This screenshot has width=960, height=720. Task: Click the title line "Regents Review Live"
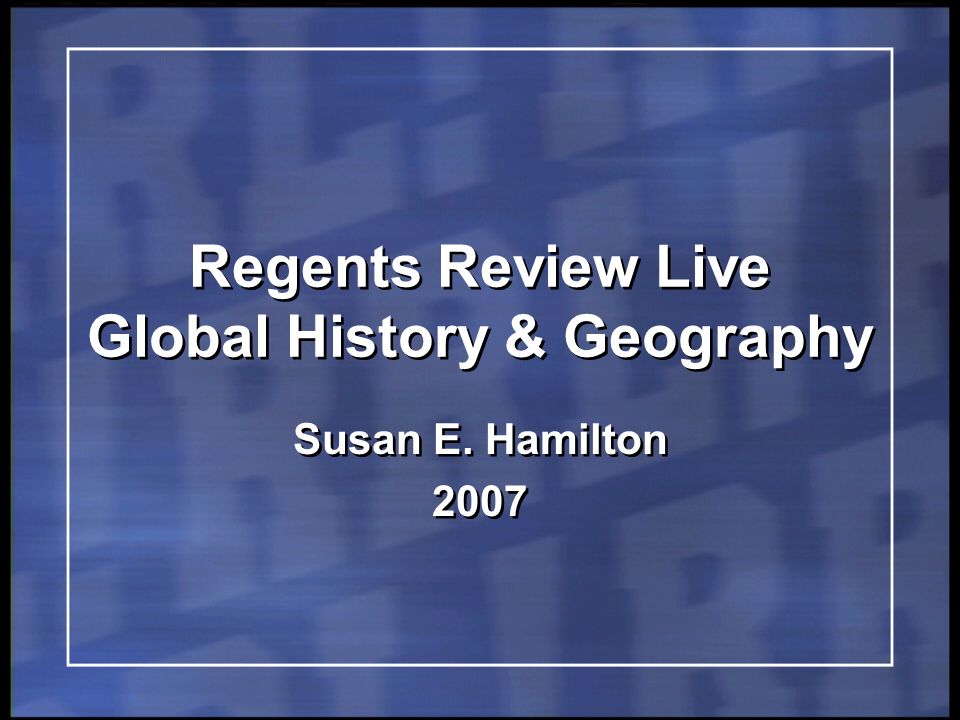pos(481,269)
